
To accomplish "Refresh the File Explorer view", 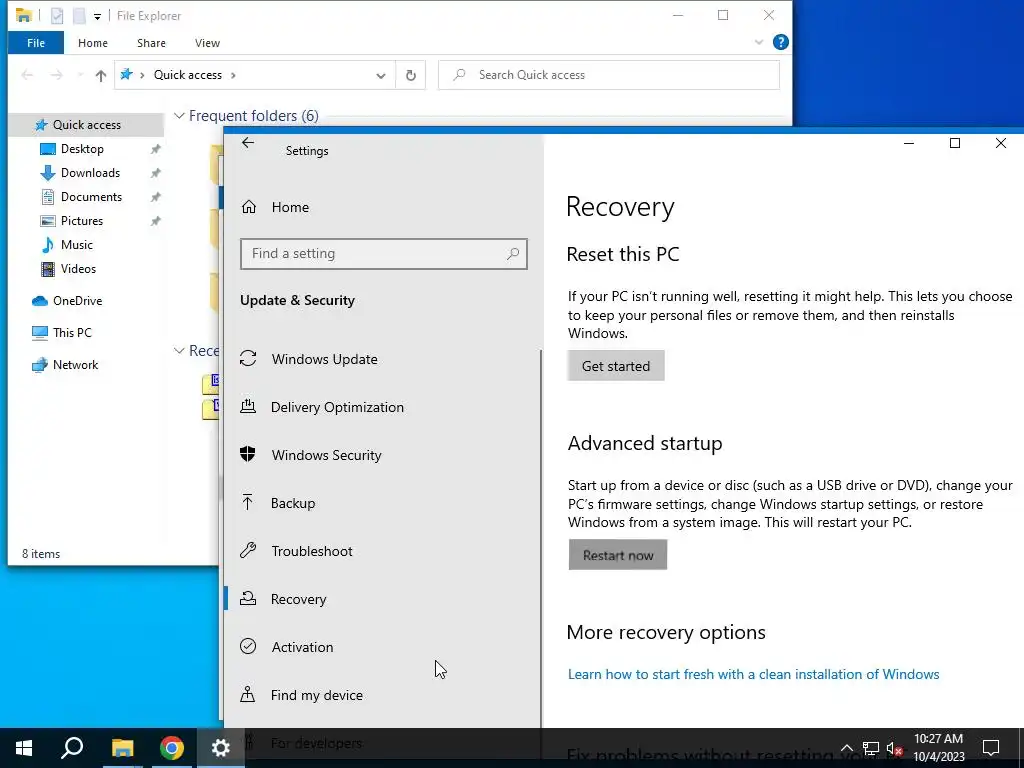I will (411, 75).
